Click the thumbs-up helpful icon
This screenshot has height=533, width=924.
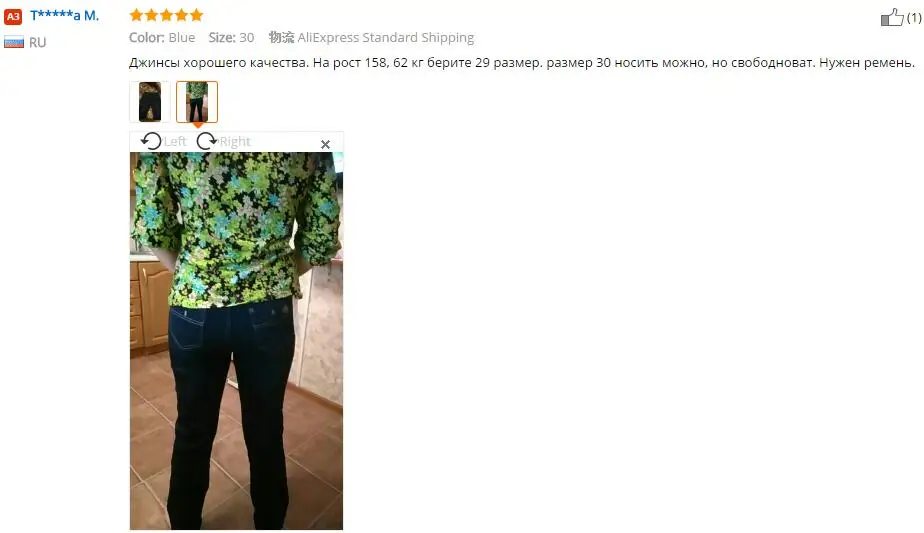point(892,18)
